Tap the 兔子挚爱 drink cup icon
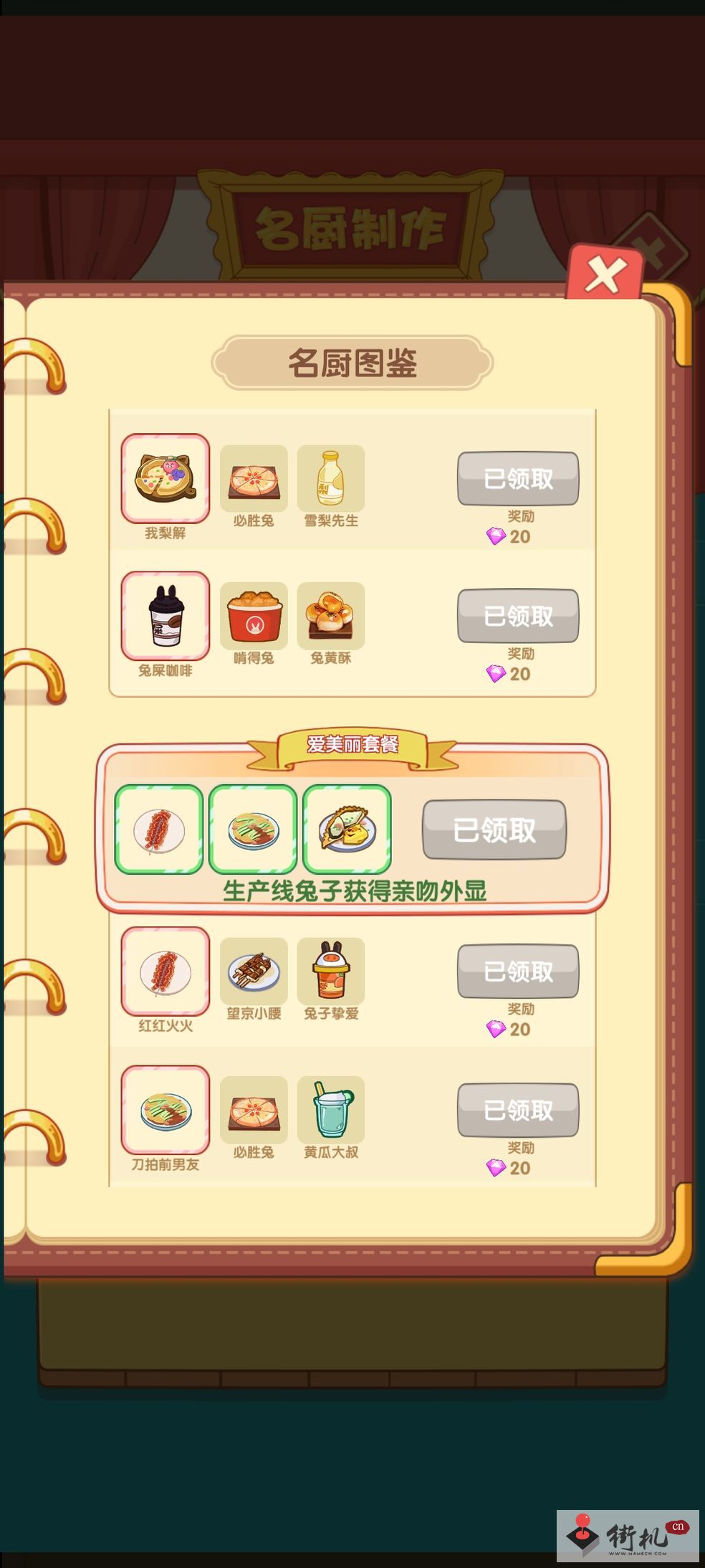This screenshot has height=1568, width=705. [330, 971]
